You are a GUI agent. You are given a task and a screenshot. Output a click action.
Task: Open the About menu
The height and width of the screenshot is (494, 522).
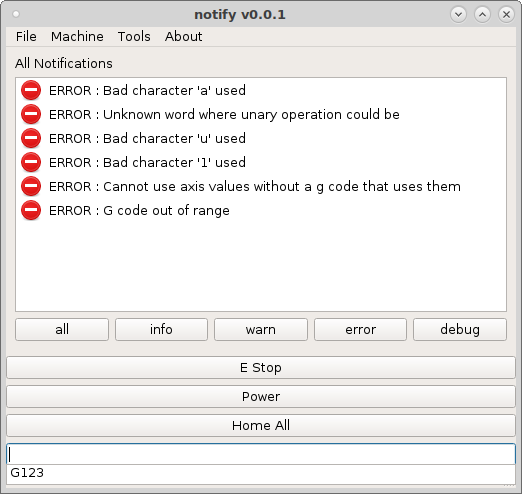183,36
